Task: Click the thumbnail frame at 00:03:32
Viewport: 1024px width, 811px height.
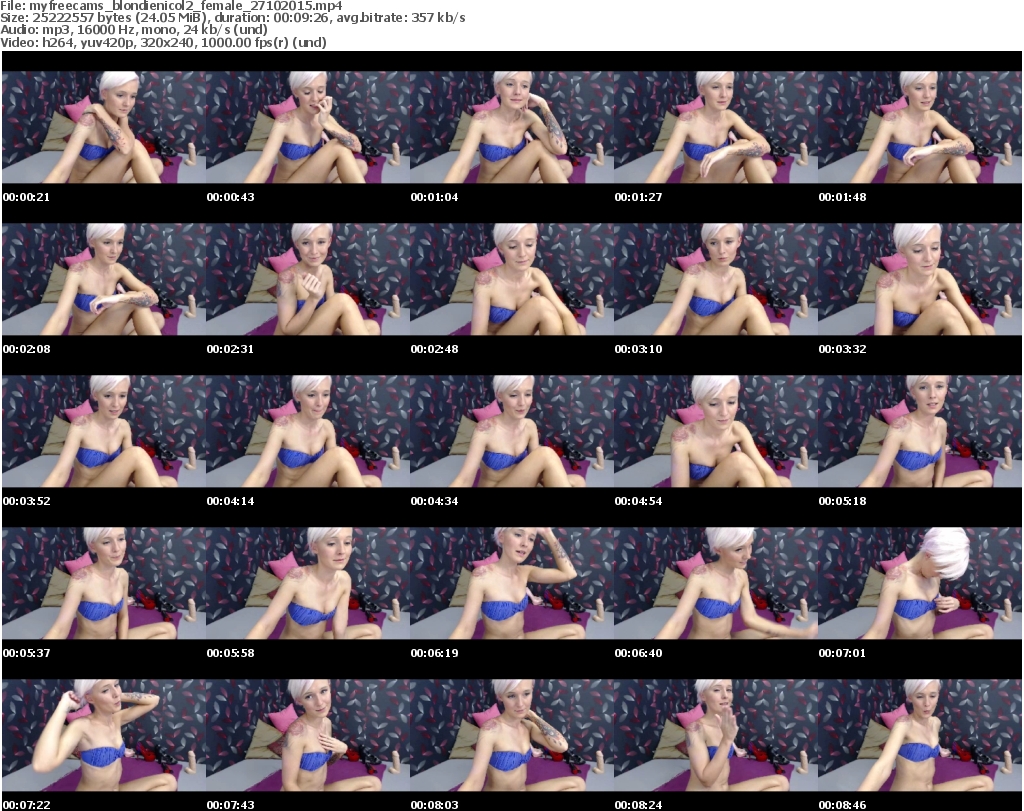Action: click(920, 279)
